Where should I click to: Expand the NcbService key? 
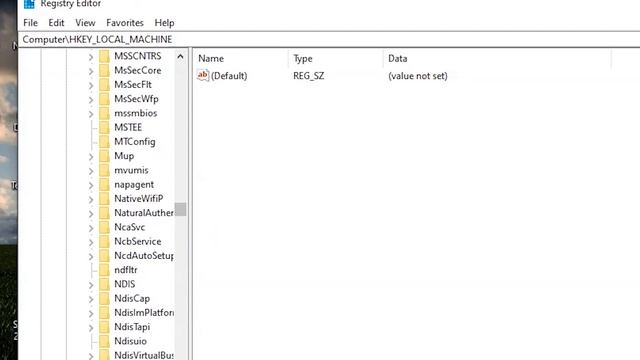91,242
